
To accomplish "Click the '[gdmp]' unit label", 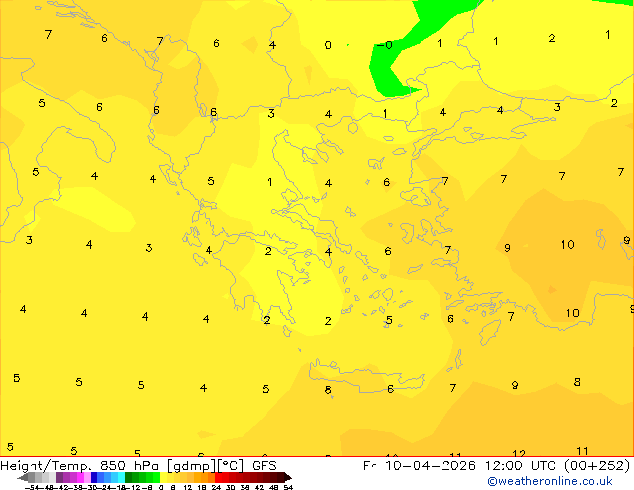I will tap(192, 466).
